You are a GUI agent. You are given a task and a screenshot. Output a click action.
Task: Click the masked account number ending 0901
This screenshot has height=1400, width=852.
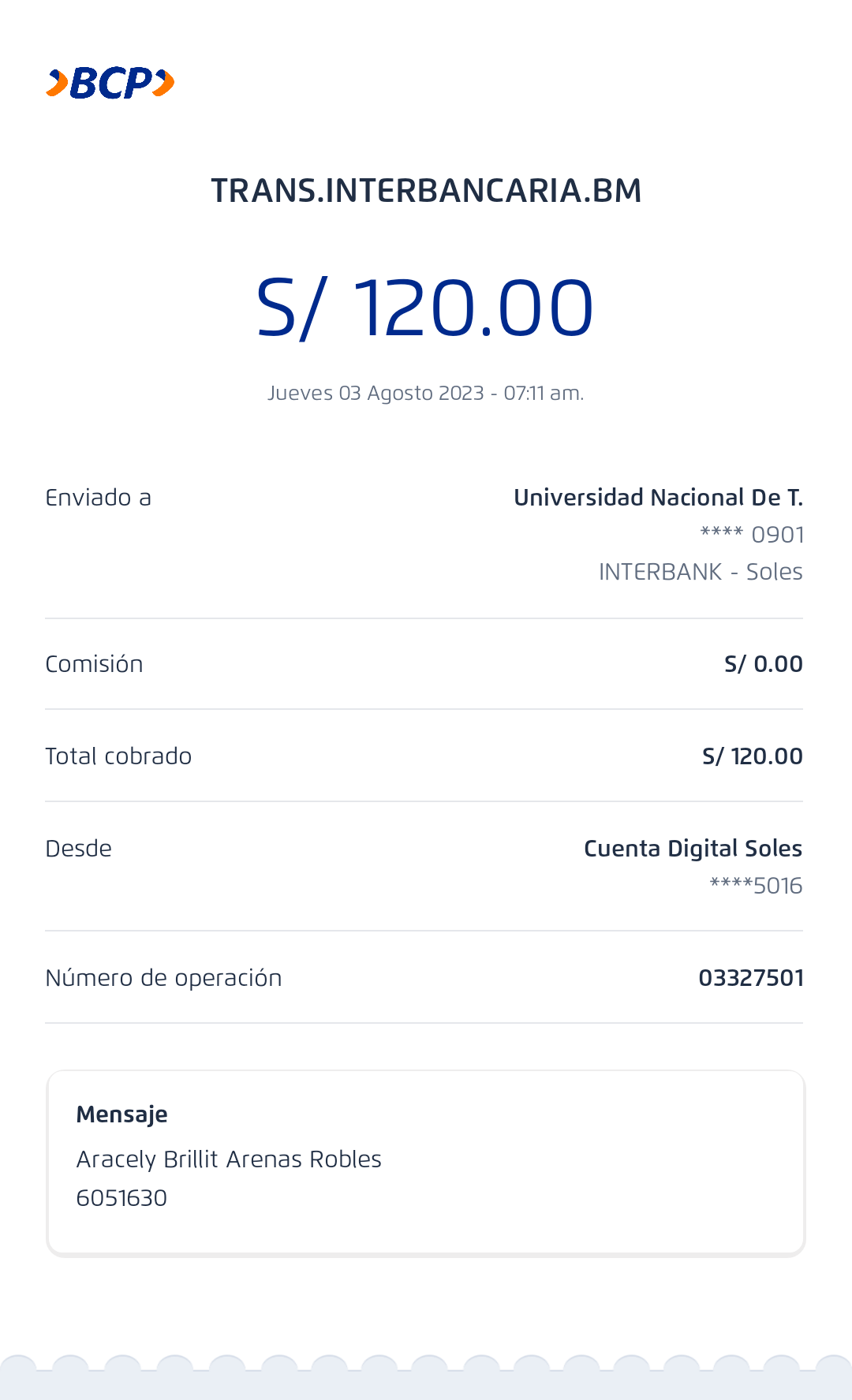pyautogui.click(x=752, y=535)
